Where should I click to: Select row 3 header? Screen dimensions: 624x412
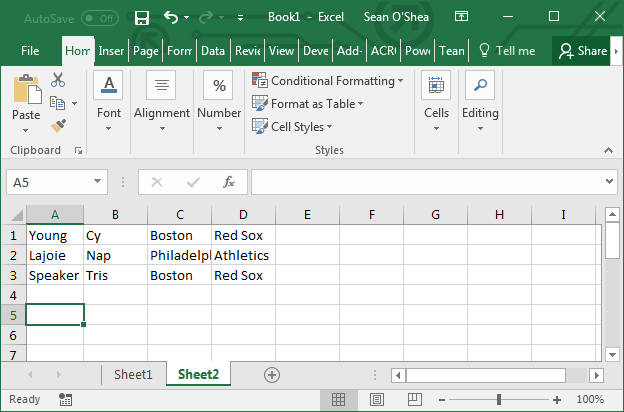point(13,275)
